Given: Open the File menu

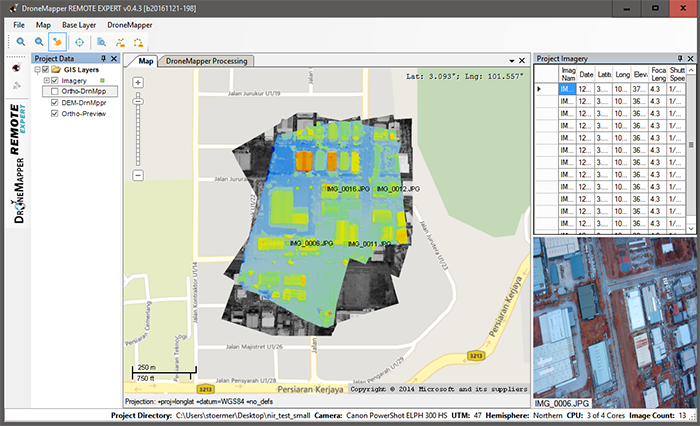Looking at the screenshot, I should [x=20, y=23].
